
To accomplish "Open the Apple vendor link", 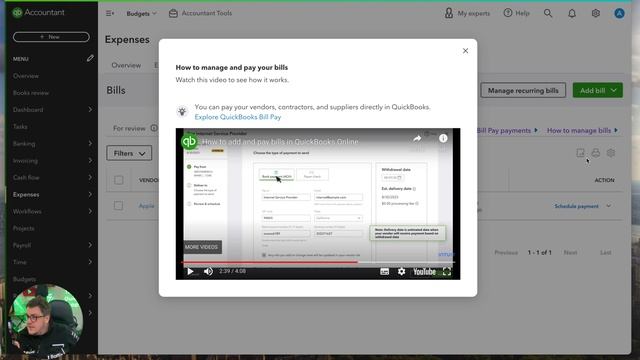I will click(x=146, y=206).
